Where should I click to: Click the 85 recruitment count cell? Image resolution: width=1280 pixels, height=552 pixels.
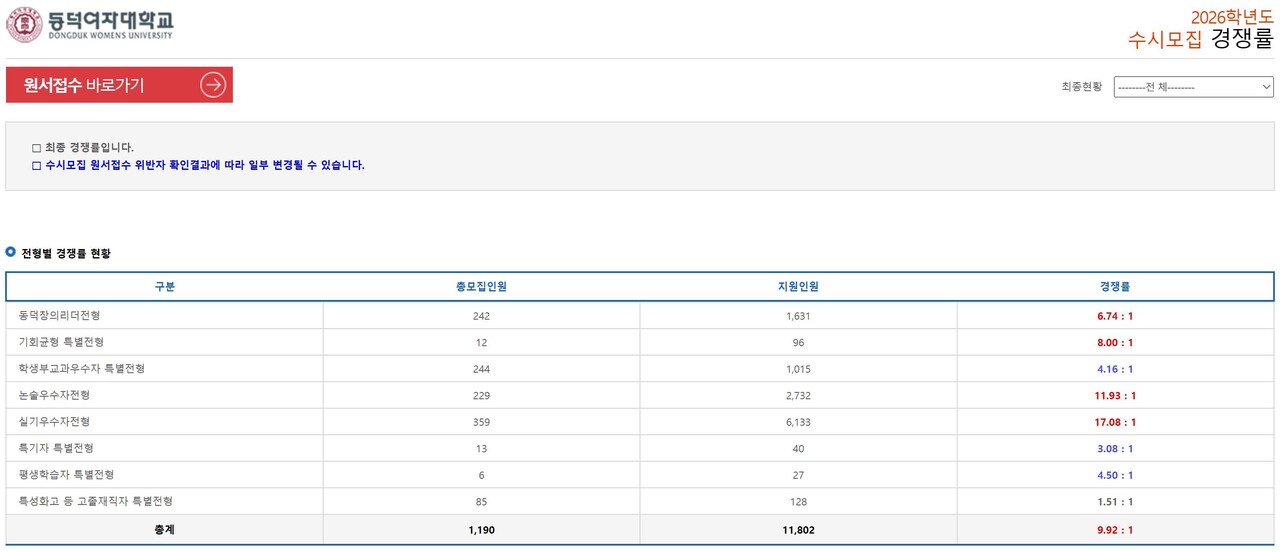(481, 502)
